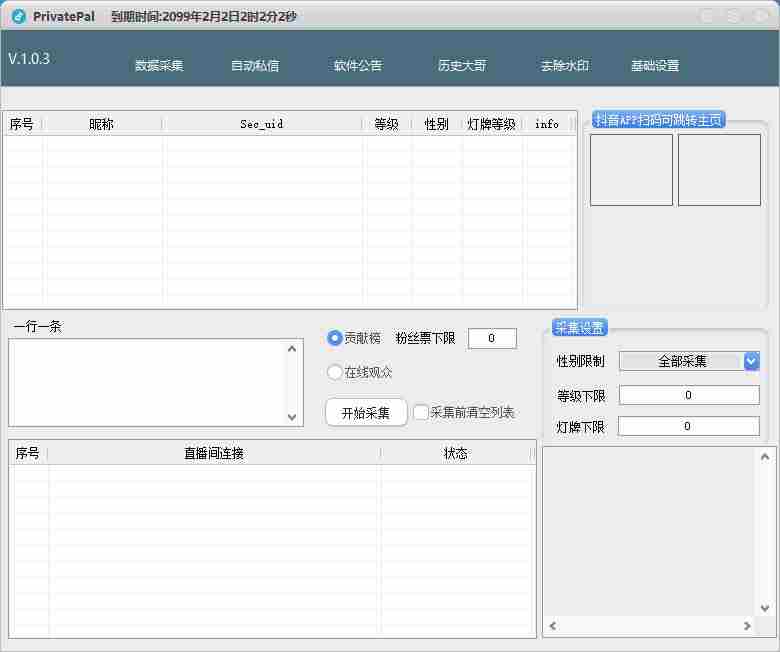The image size is (780, 652).
Task: Click the PrivatePal app logo icon
Action: pyautogui.click(x=18, y=16)
